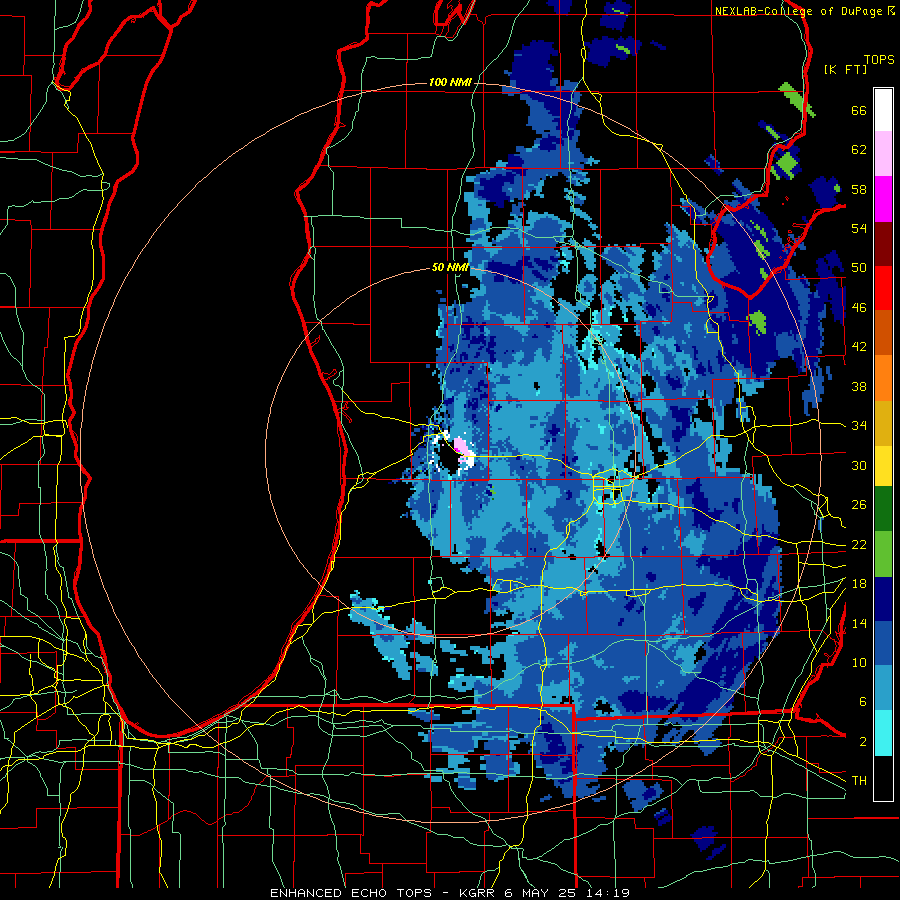900x900 pixels.
Task: Click the legend value 58
Action: tap(859, 189)
